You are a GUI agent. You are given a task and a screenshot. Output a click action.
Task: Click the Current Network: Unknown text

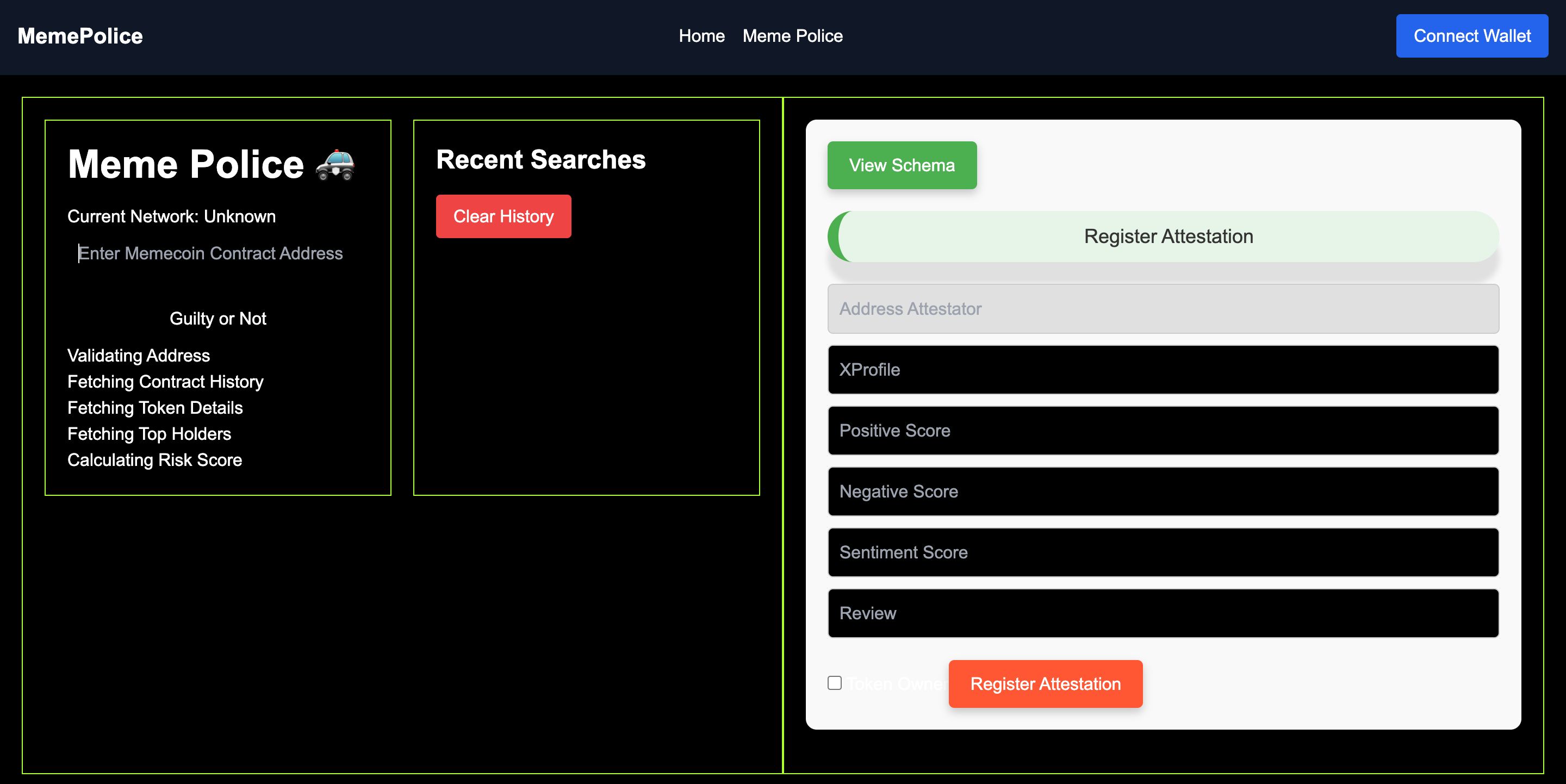[x=171, y=216]
